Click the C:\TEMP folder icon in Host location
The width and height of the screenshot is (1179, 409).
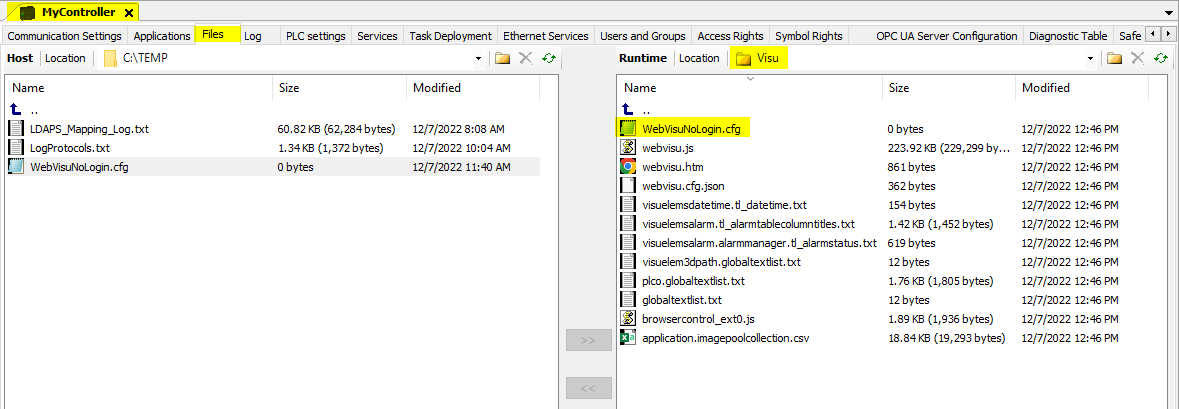point(111,58)
